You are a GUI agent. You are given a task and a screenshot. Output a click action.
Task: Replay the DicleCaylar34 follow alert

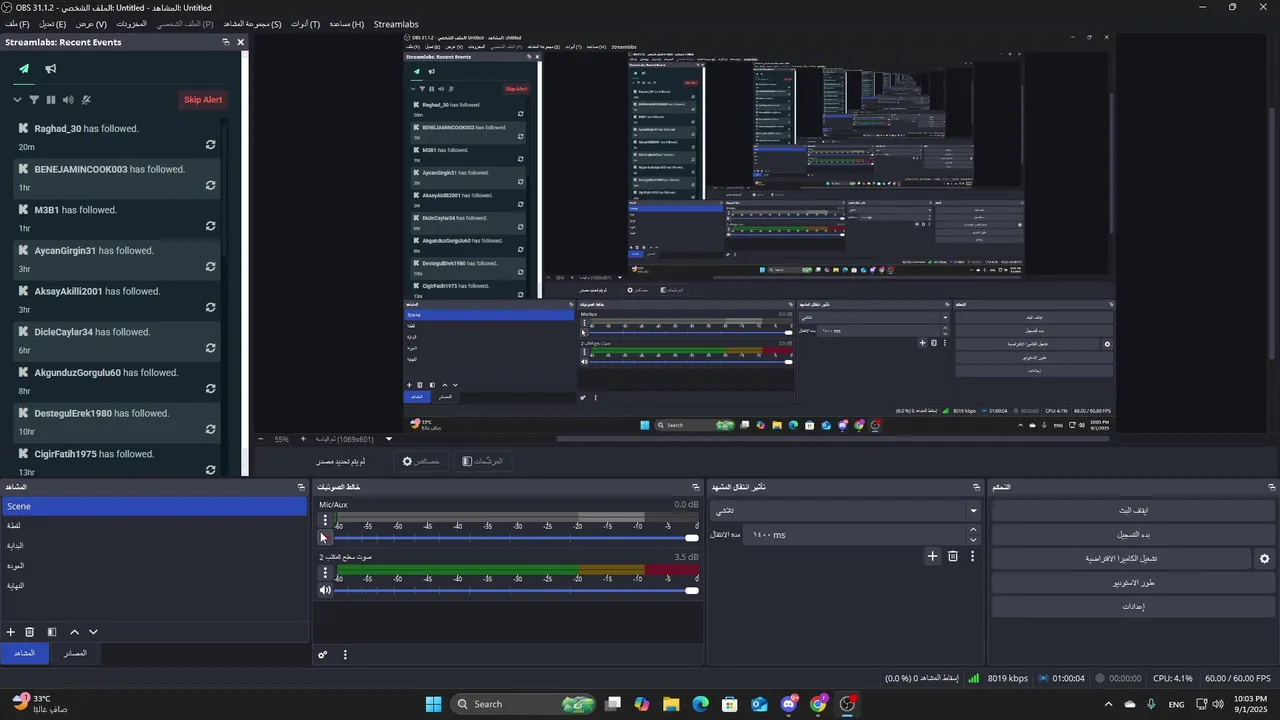click(x=210, y=348)
